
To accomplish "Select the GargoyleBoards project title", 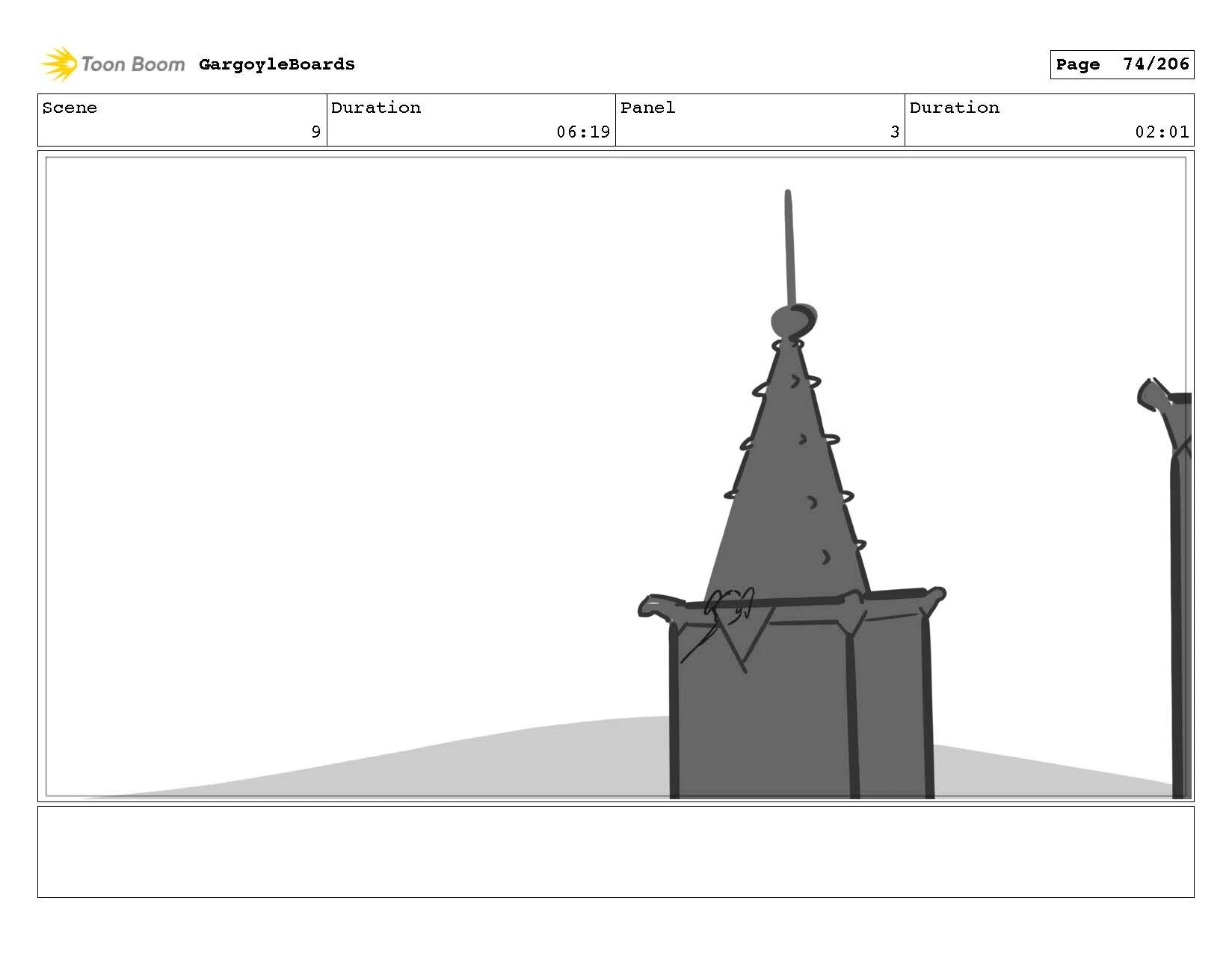I will 277,64.
